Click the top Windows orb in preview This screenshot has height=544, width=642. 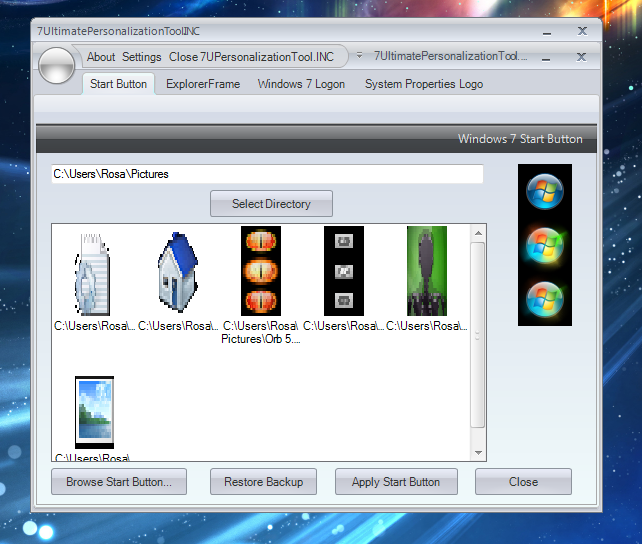click(545, 192)
